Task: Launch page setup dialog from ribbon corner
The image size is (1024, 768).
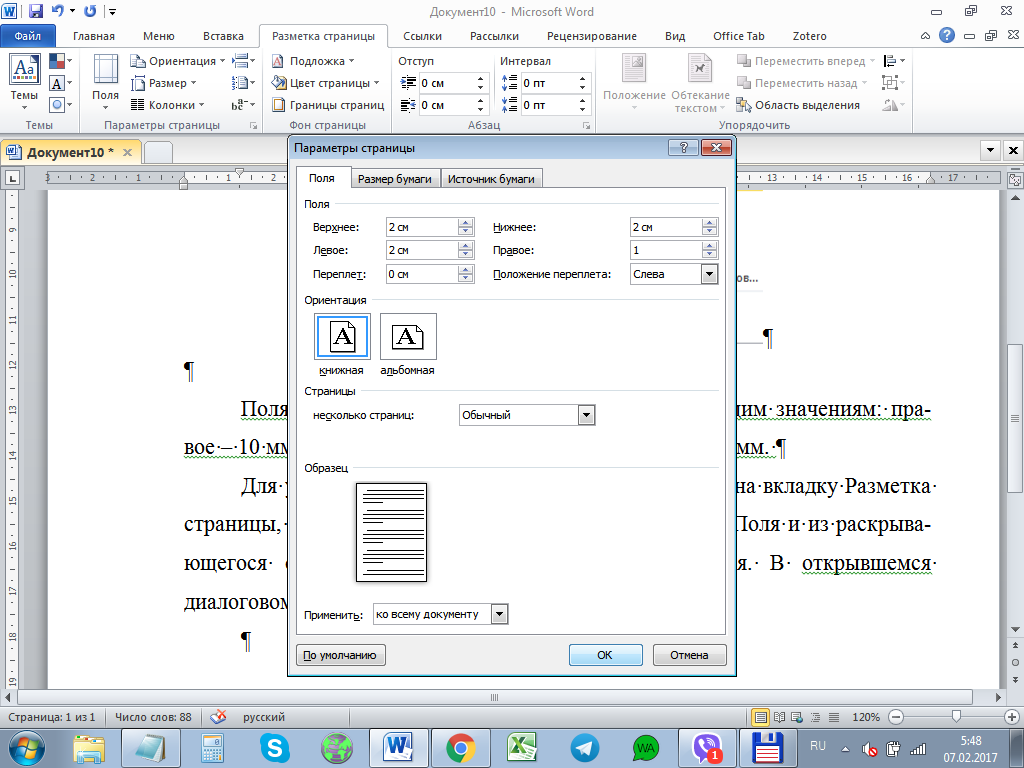Action: click(x=253, y=125)
